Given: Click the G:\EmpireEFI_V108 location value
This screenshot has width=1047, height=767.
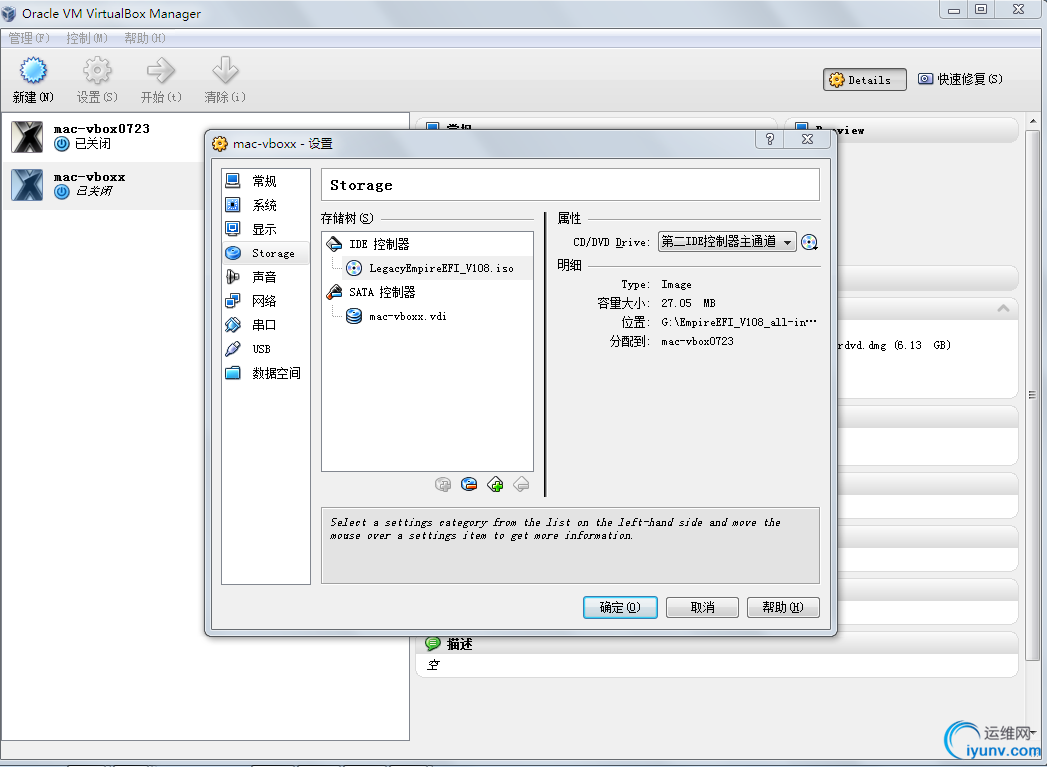Looking at the screenshot, I should 739,322.
